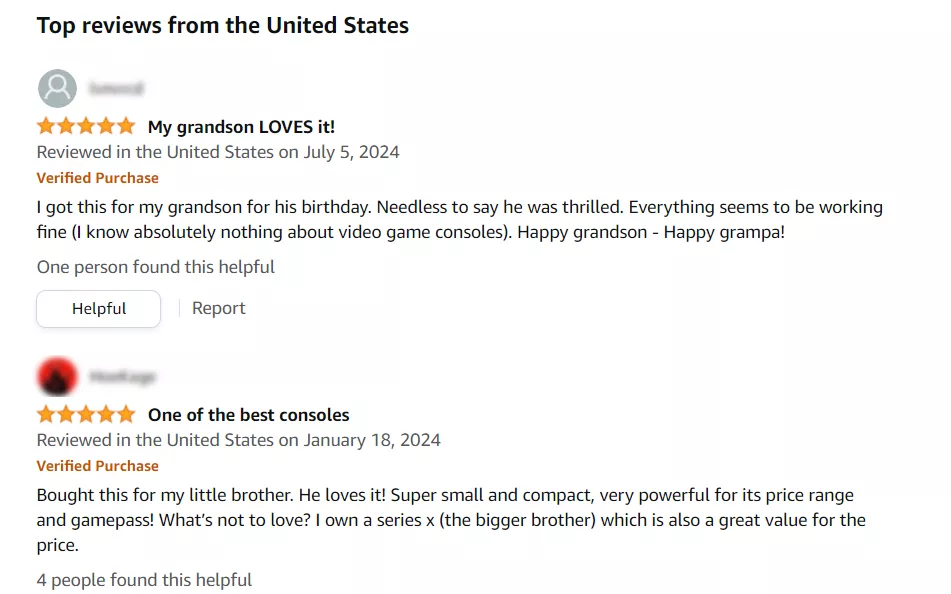Click the Helpful button under first review
Image resolution: width=951 pixels, height=594 pixels.
click(x=98, y=309)
